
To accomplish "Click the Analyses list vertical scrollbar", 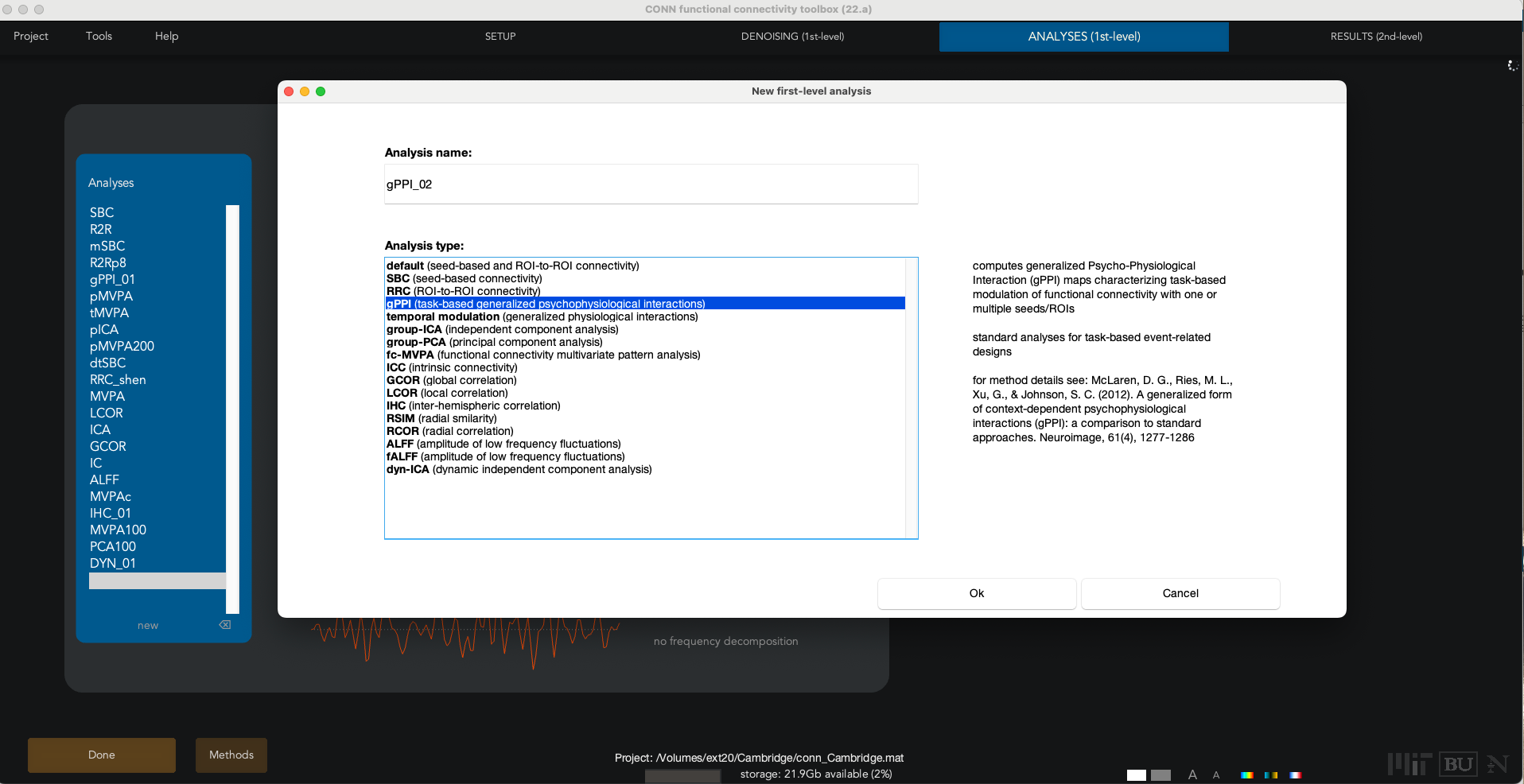I will click(232, 398).
